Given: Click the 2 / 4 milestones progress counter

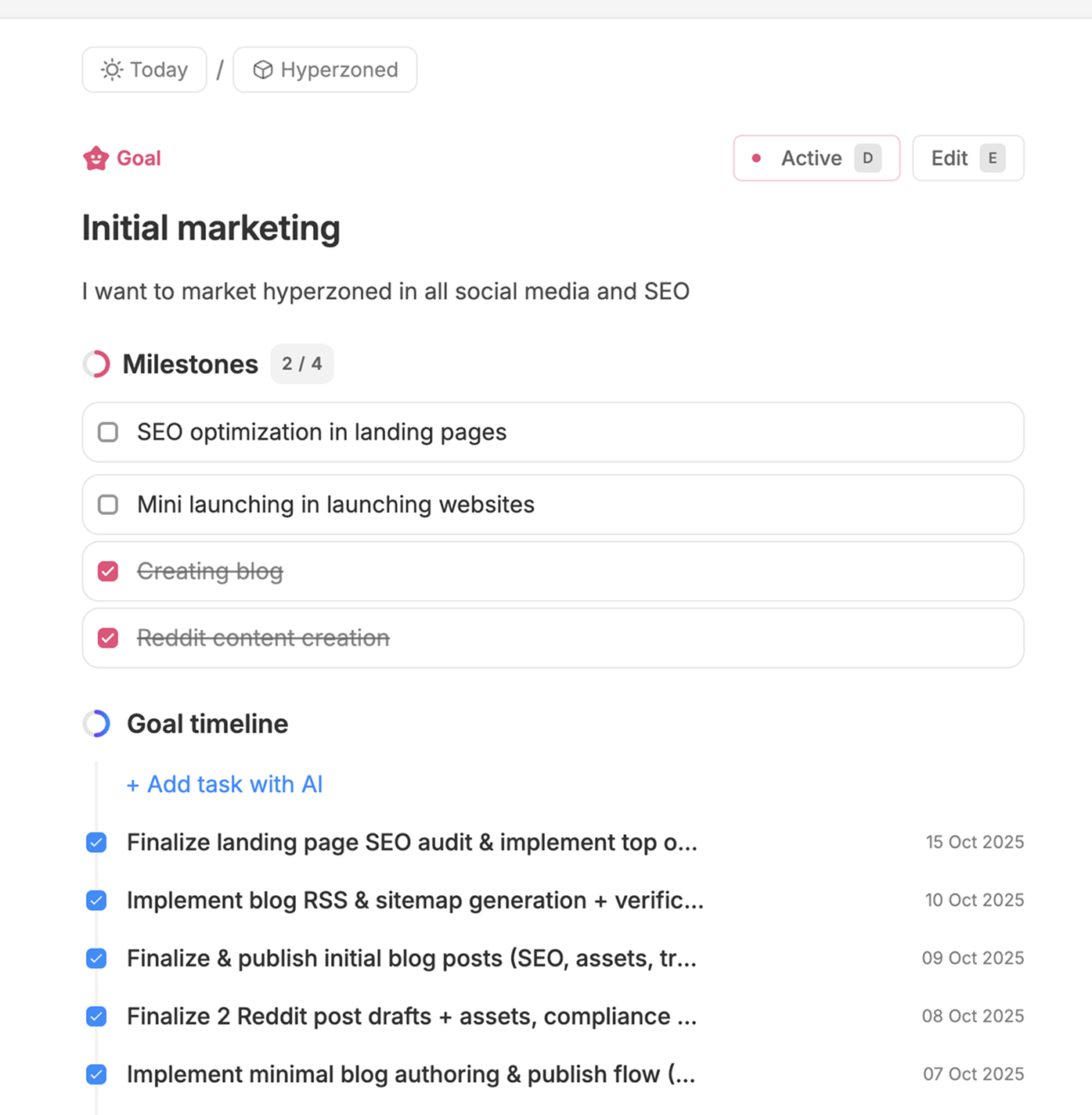Looking at the screenshot, I should [x=301, y=364].
